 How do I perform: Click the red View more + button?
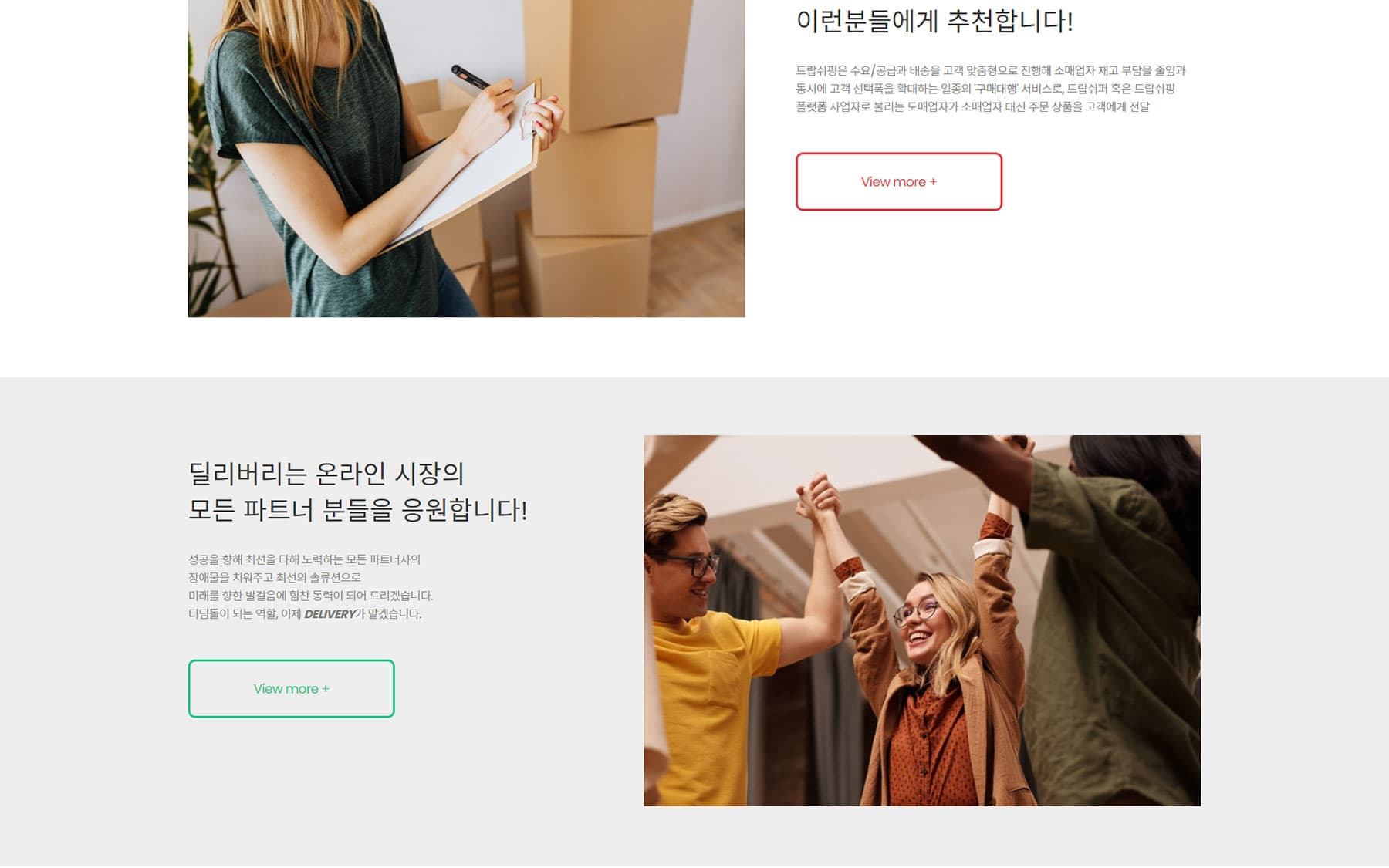(899, 181)
